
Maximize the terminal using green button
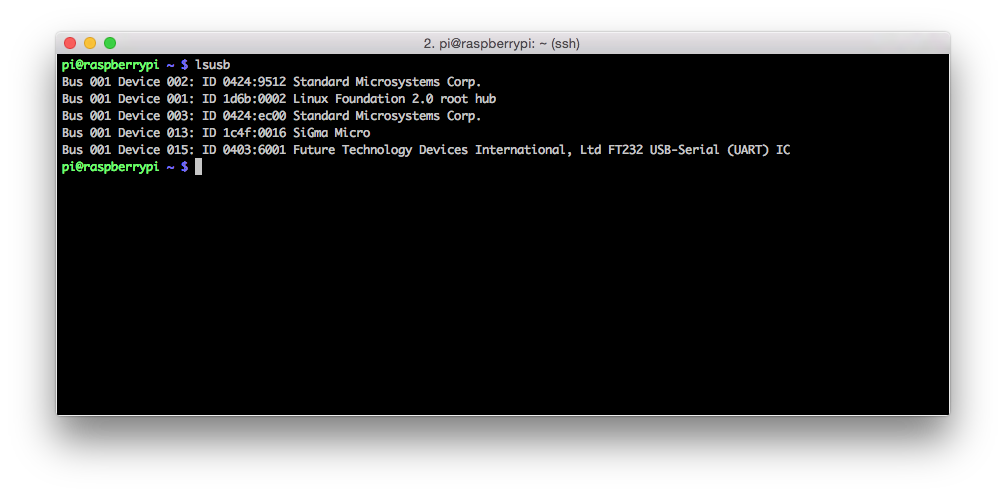pyautogui.click(x=110, y=43)
